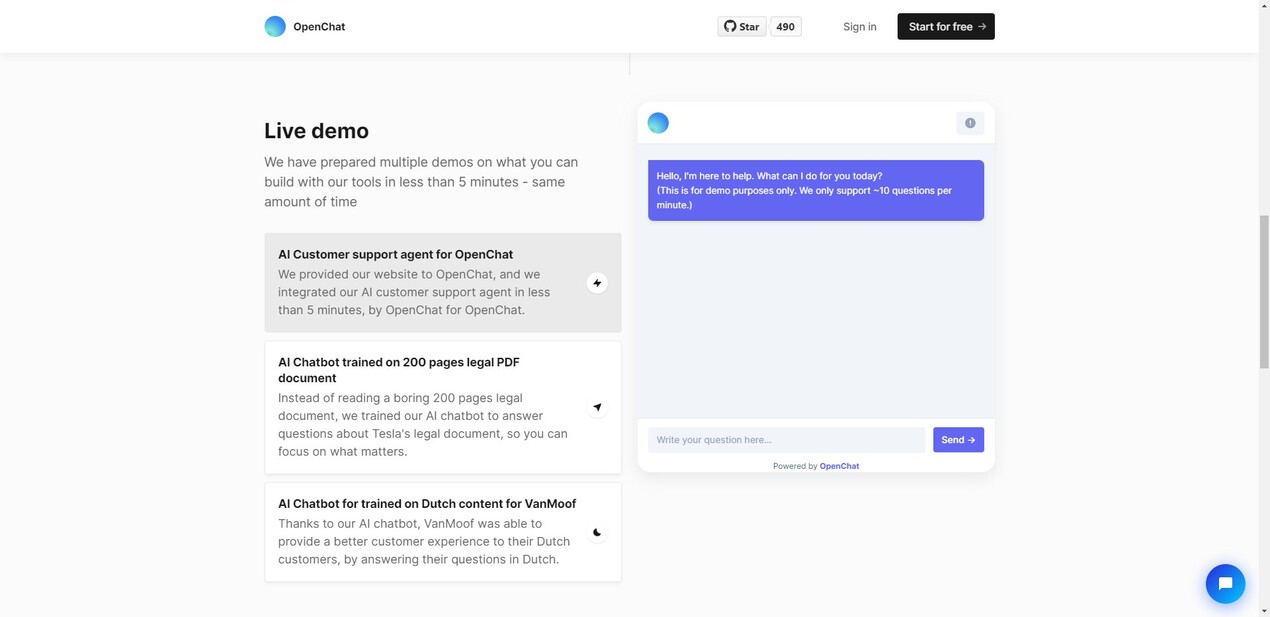1270x617 pixels.
Task: Open the floating chat bubble launcher
Action: [x=1225, y=584]
